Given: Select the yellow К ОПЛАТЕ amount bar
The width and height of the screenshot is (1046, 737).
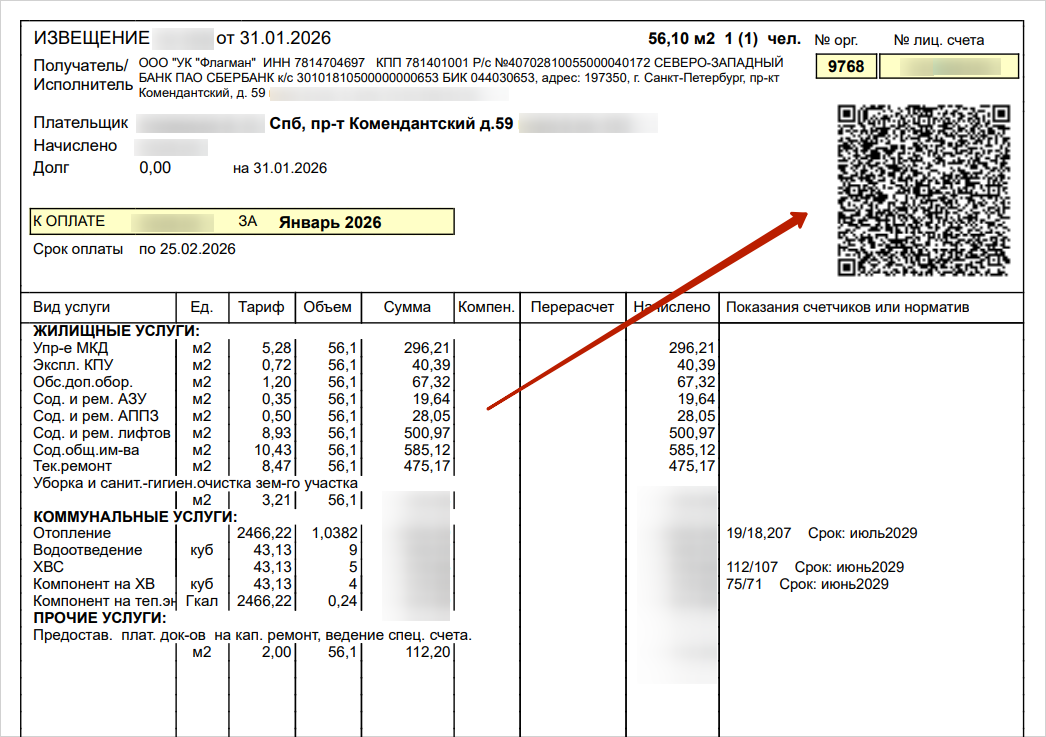Looking at the screenshot, I should (243, 221).
